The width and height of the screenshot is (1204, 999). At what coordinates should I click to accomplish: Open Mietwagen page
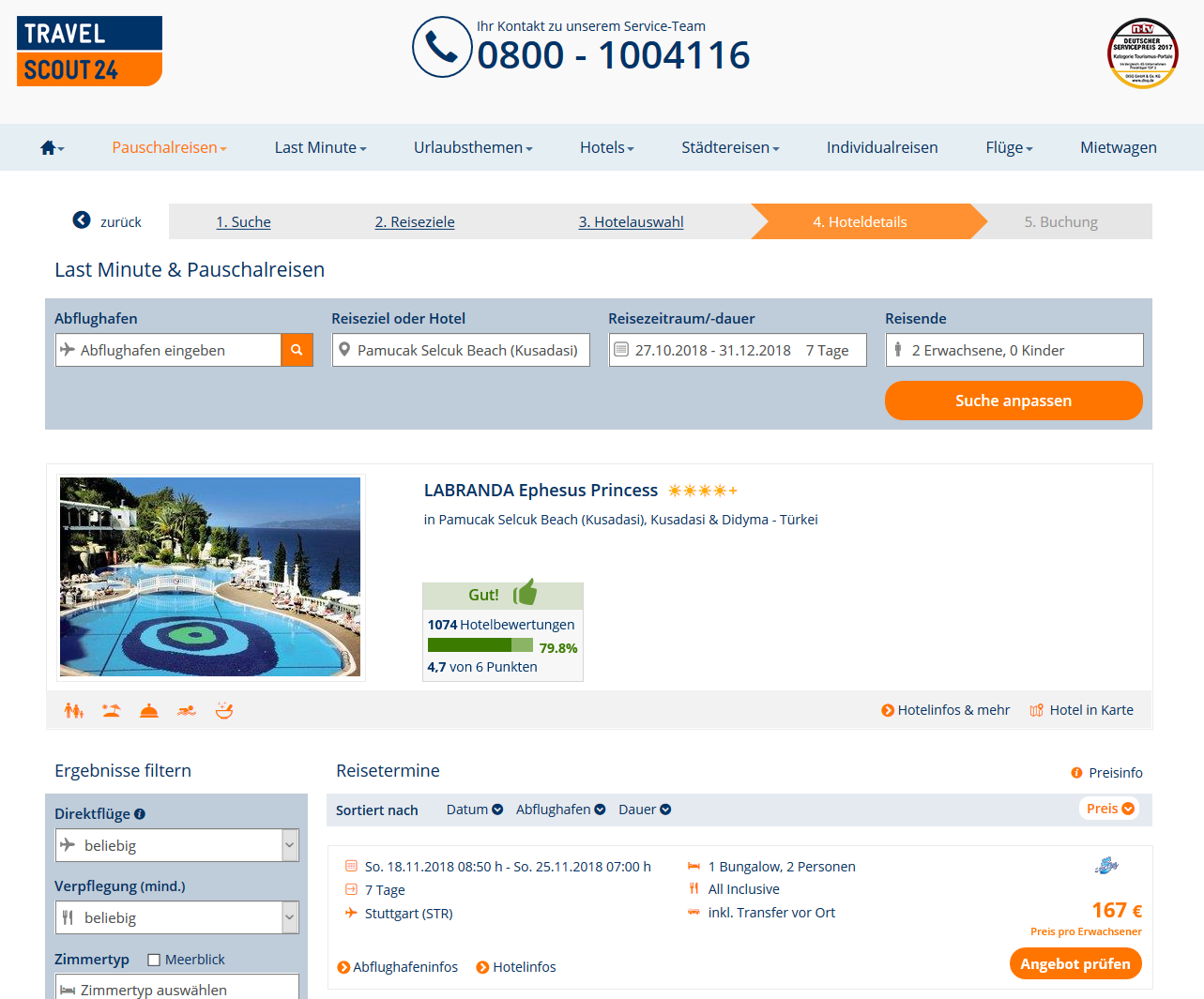point(1119,147)
